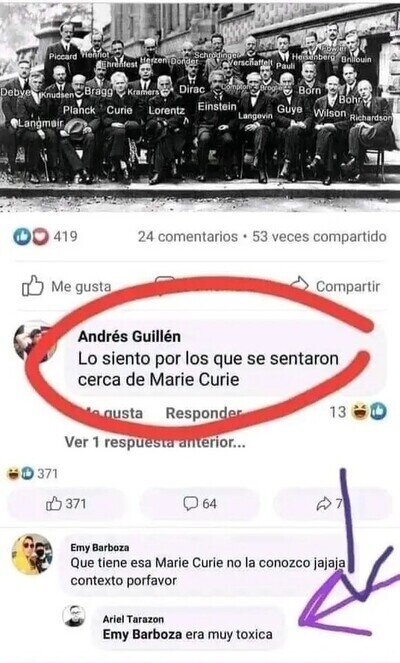Click the thumbs-up button showing 371
This screenshot has width=400, height=663.
point(66,504)
